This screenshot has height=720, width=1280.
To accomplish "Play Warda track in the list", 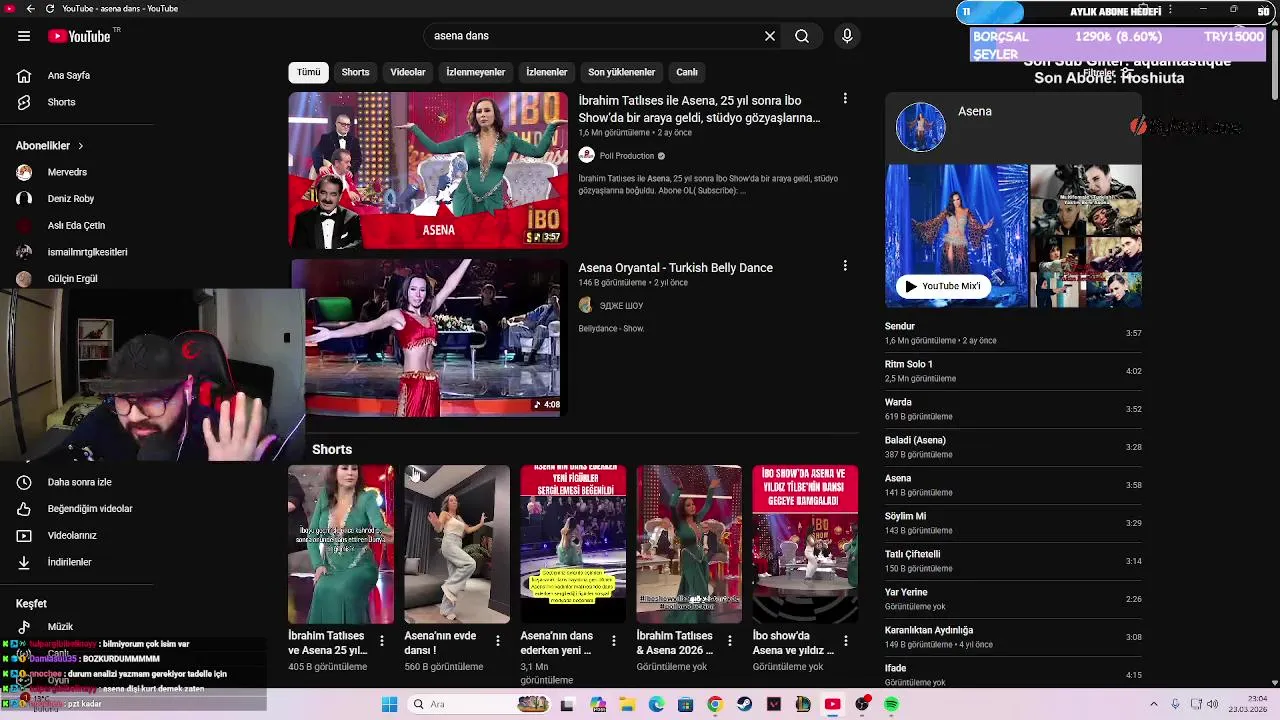I will [1013, 409].
